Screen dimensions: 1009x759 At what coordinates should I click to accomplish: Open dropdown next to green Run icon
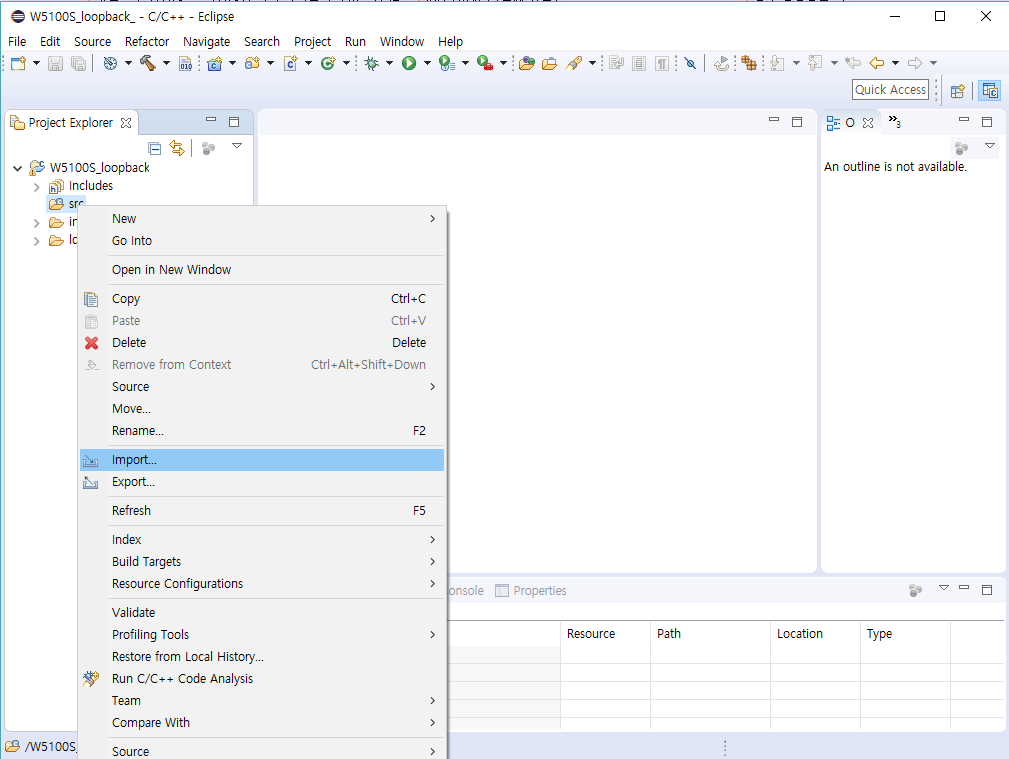click(x=427, y=63)
